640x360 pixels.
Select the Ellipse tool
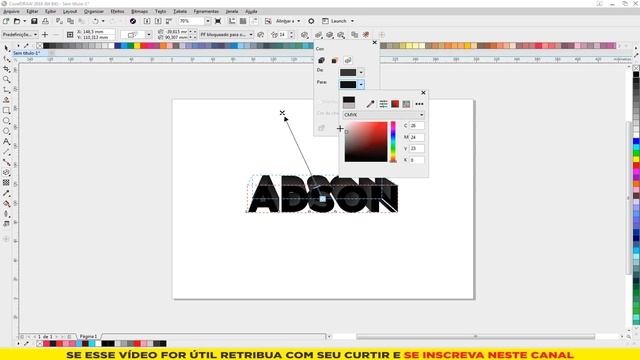click(7, 121)
